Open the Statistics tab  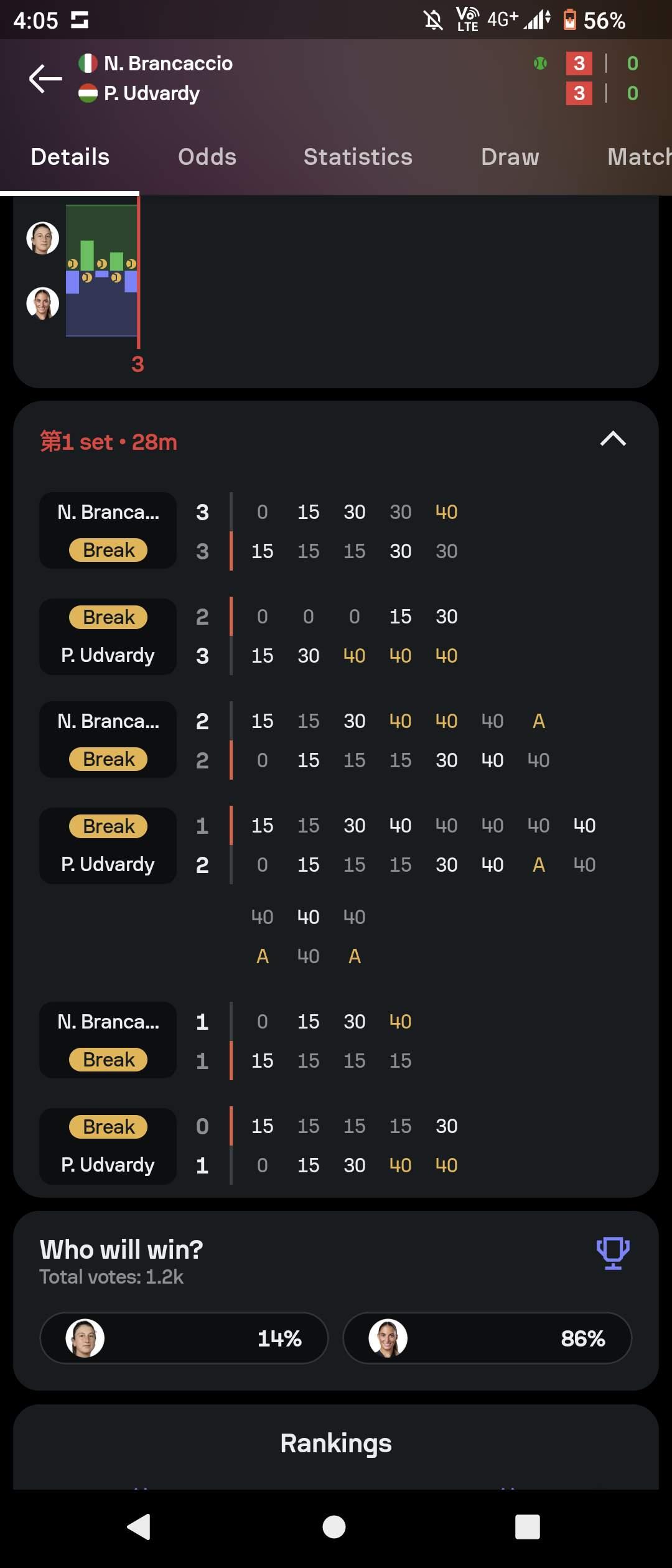pos(358,157)
